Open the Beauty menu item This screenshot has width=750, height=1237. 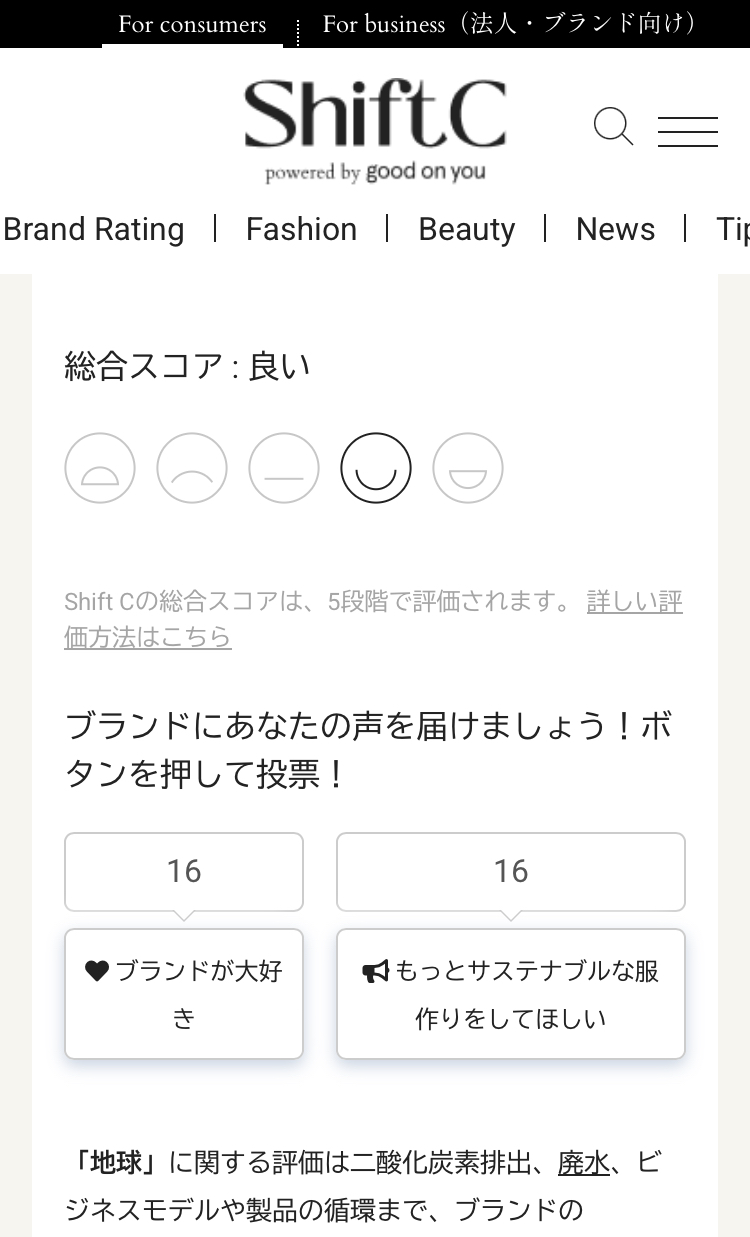tap(466, 229)
